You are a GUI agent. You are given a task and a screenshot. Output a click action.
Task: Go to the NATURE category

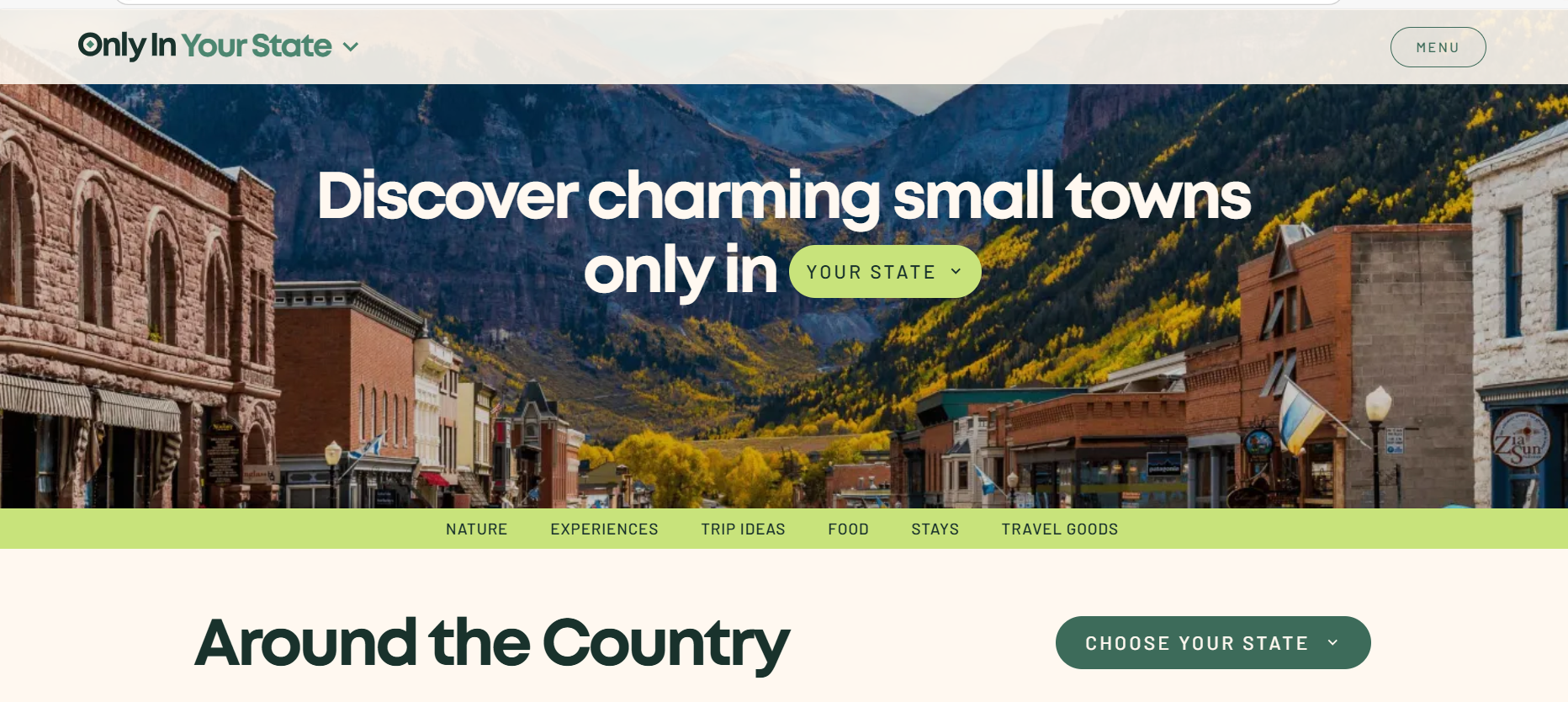[x=477, y=529]
